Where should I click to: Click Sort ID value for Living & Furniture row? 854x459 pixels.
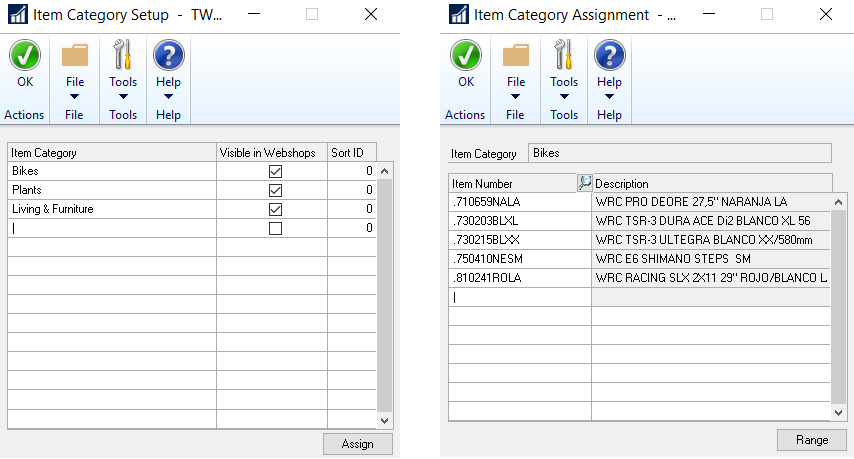[x=352, y=209]
